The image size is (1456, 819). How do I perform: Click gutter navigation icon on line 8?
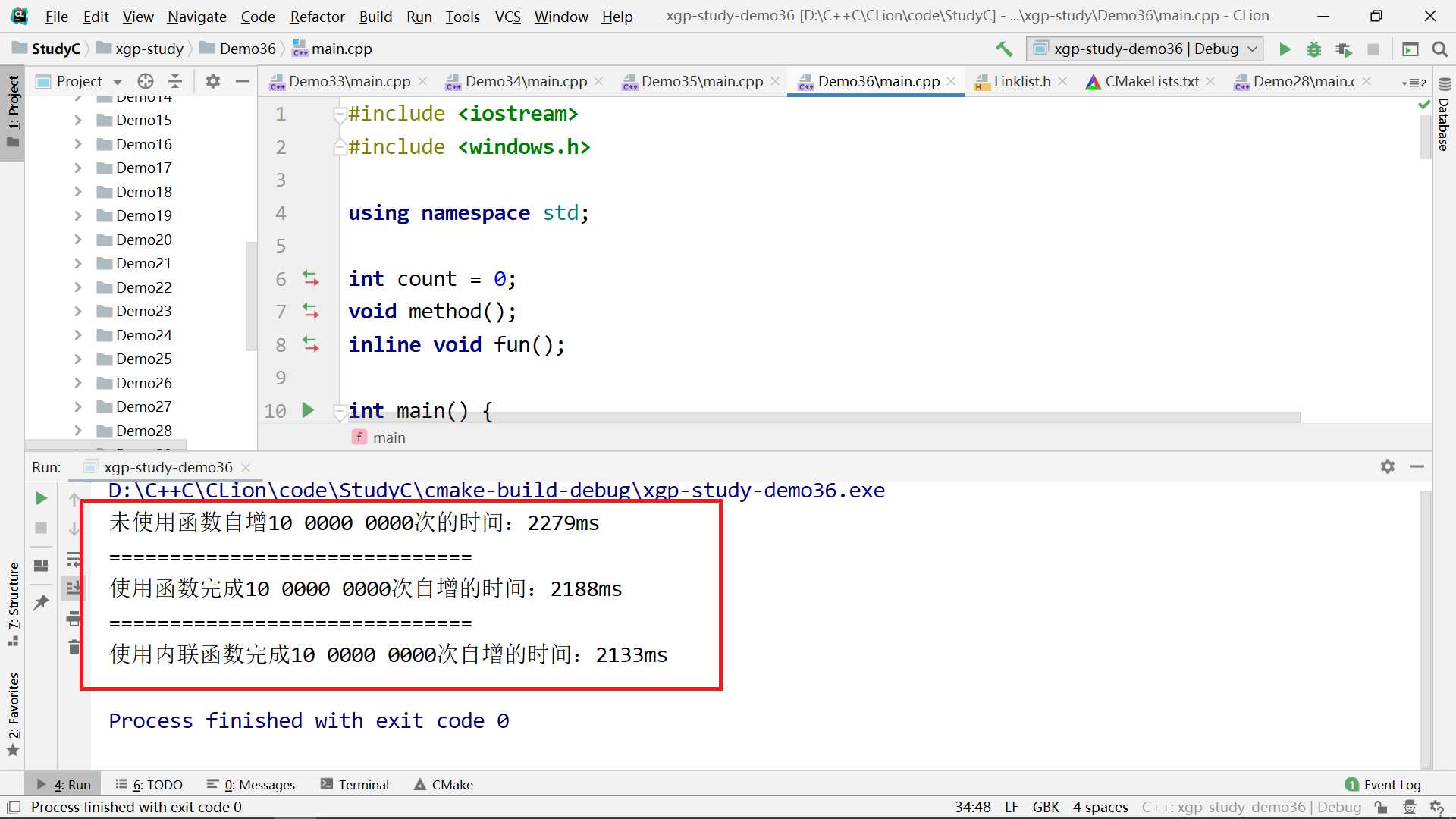click(311, 344)
